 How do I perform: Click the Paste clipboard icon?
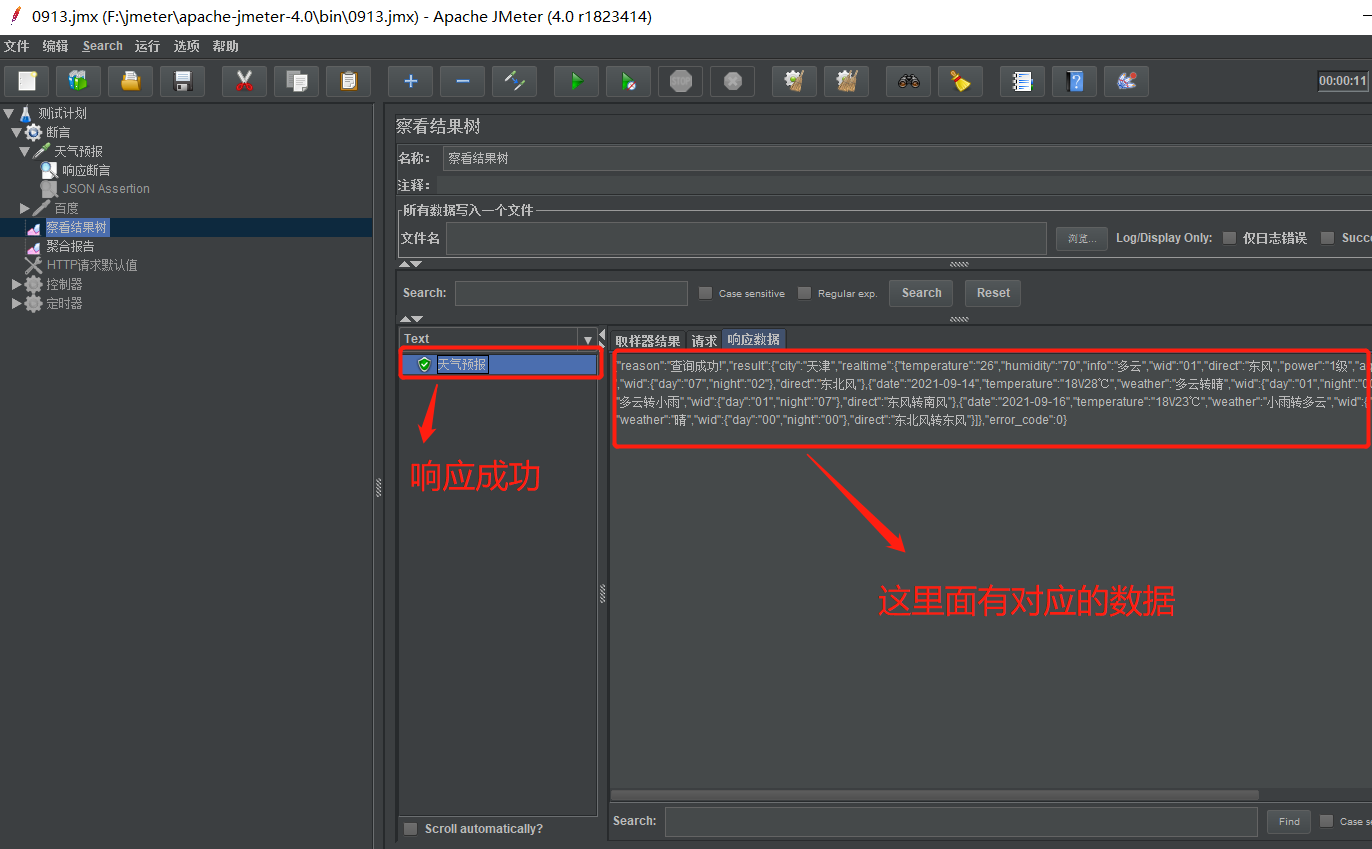pos(348,81)
